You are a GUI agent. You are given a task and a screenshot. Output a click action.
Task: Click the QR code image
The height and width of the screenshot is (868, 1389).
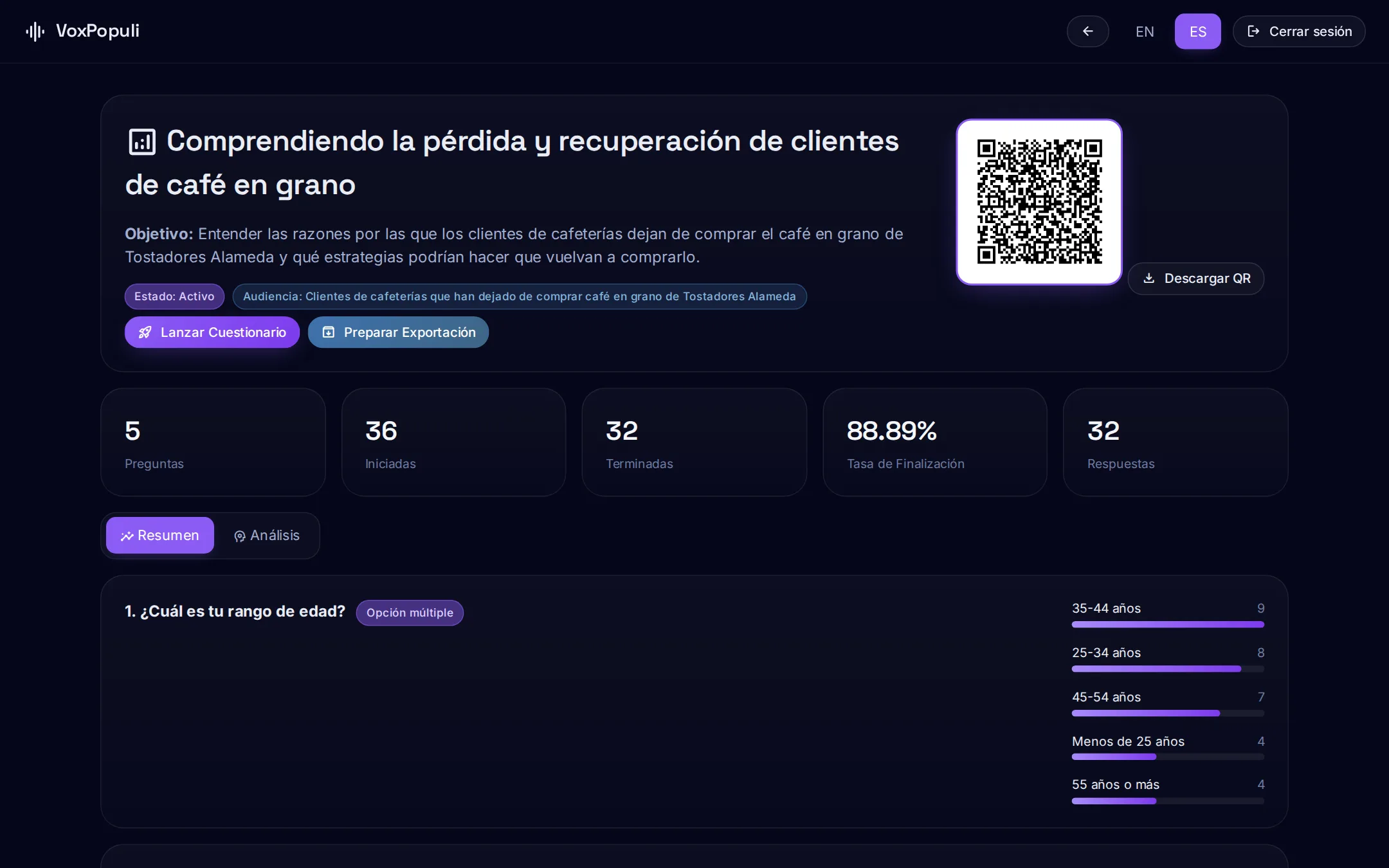(1039, 202)
